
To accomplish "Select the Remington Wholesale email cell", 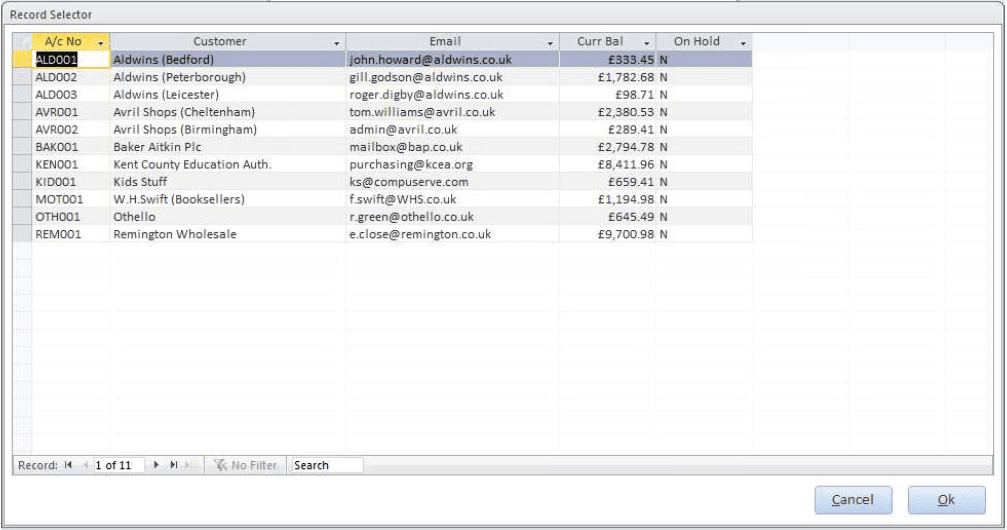I will [451, 234].
